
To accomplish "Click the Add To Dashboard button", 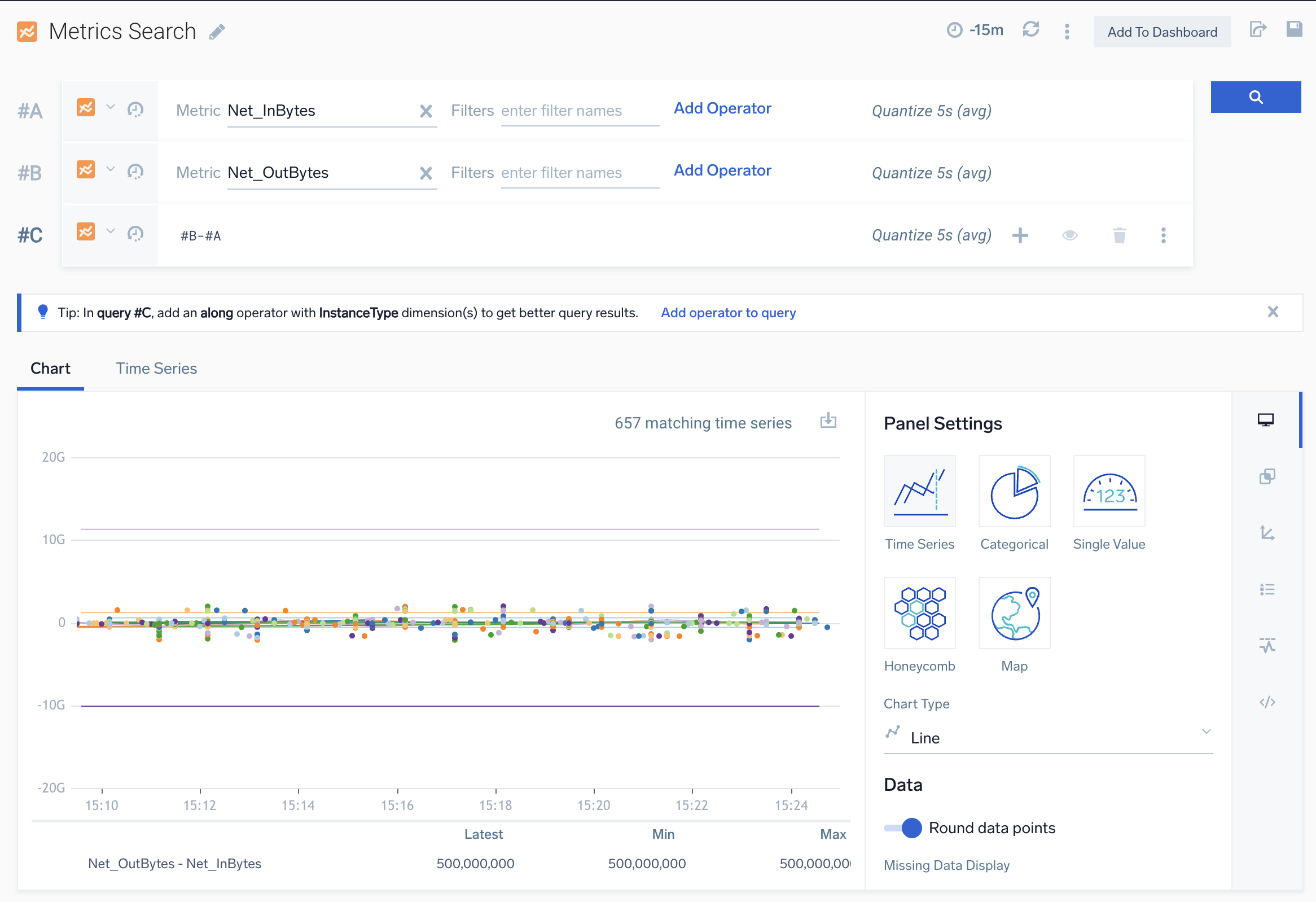I will (1162, 32).
